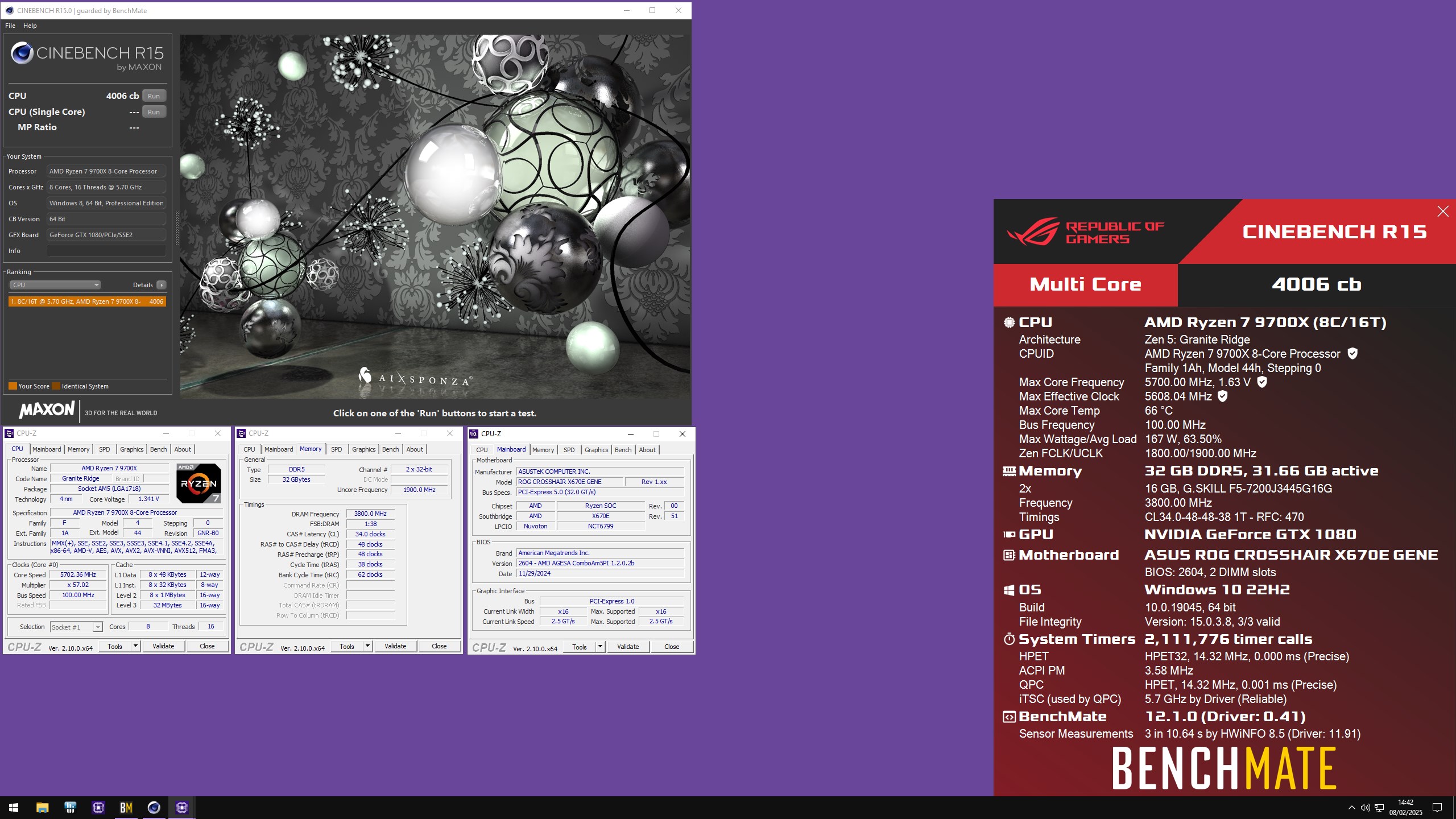Click CPU-Z taskbar icon next to HWiNFO
This screenshot has width=1456, height=819.
(98, 808)
